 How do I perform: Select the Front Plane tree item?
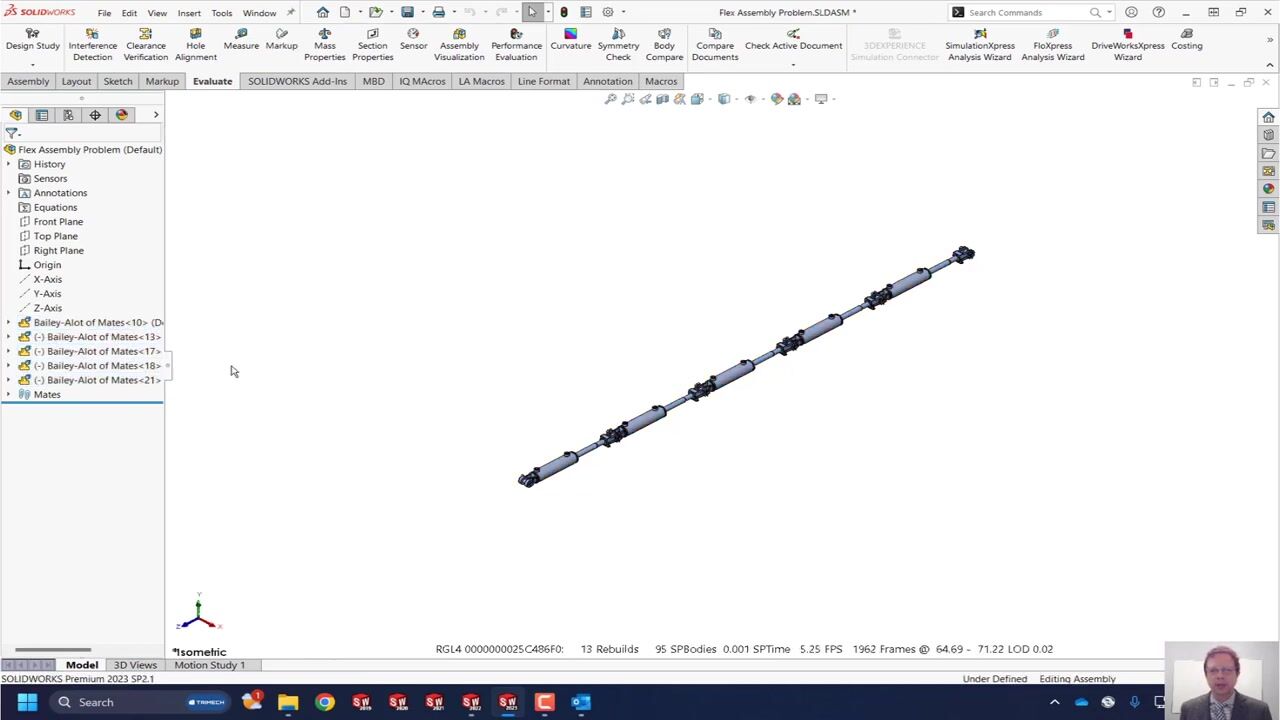[58, 222]
